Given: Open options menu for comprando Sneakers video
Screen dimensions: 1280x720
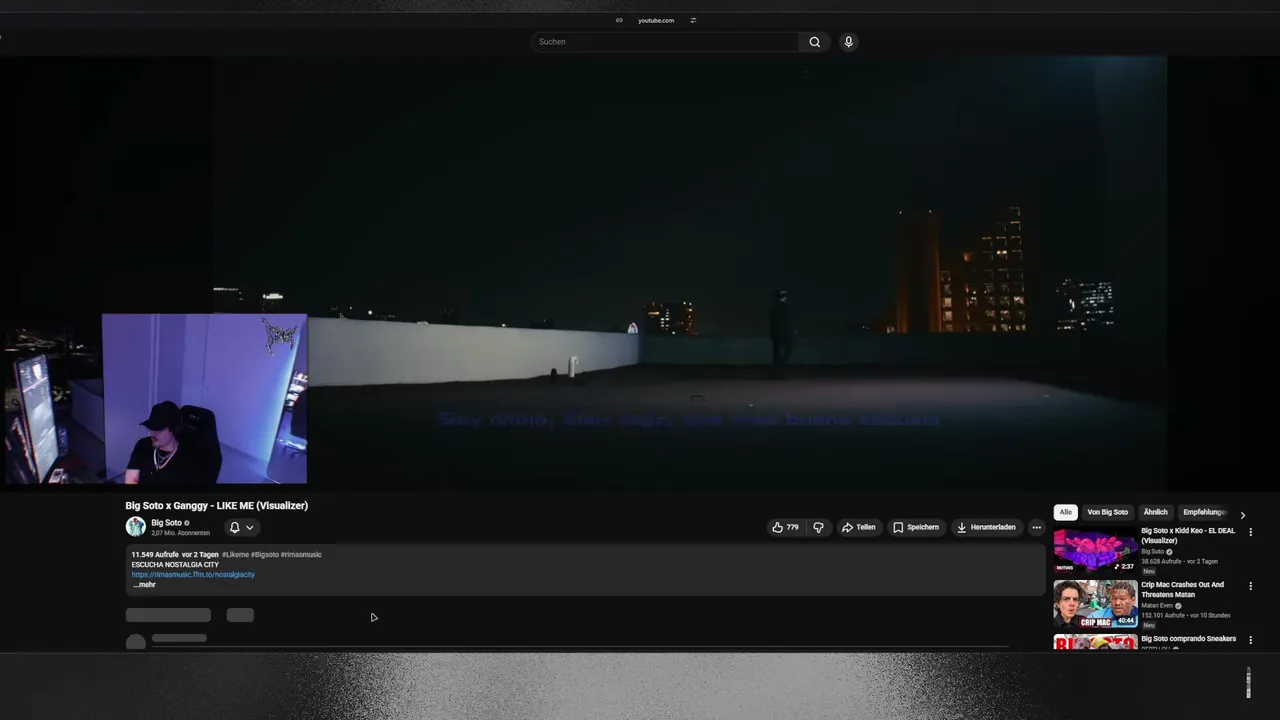Looking at the screenshot, I should point(1250,640).
